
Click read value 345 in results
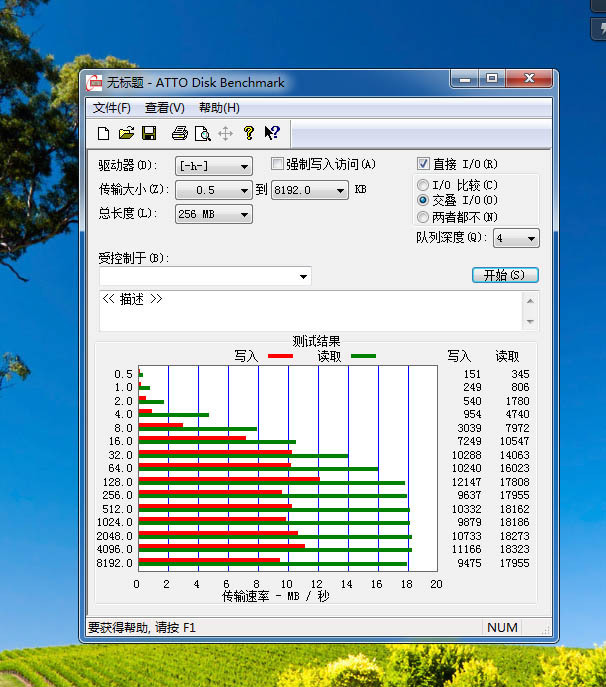(x=520, y=374)
